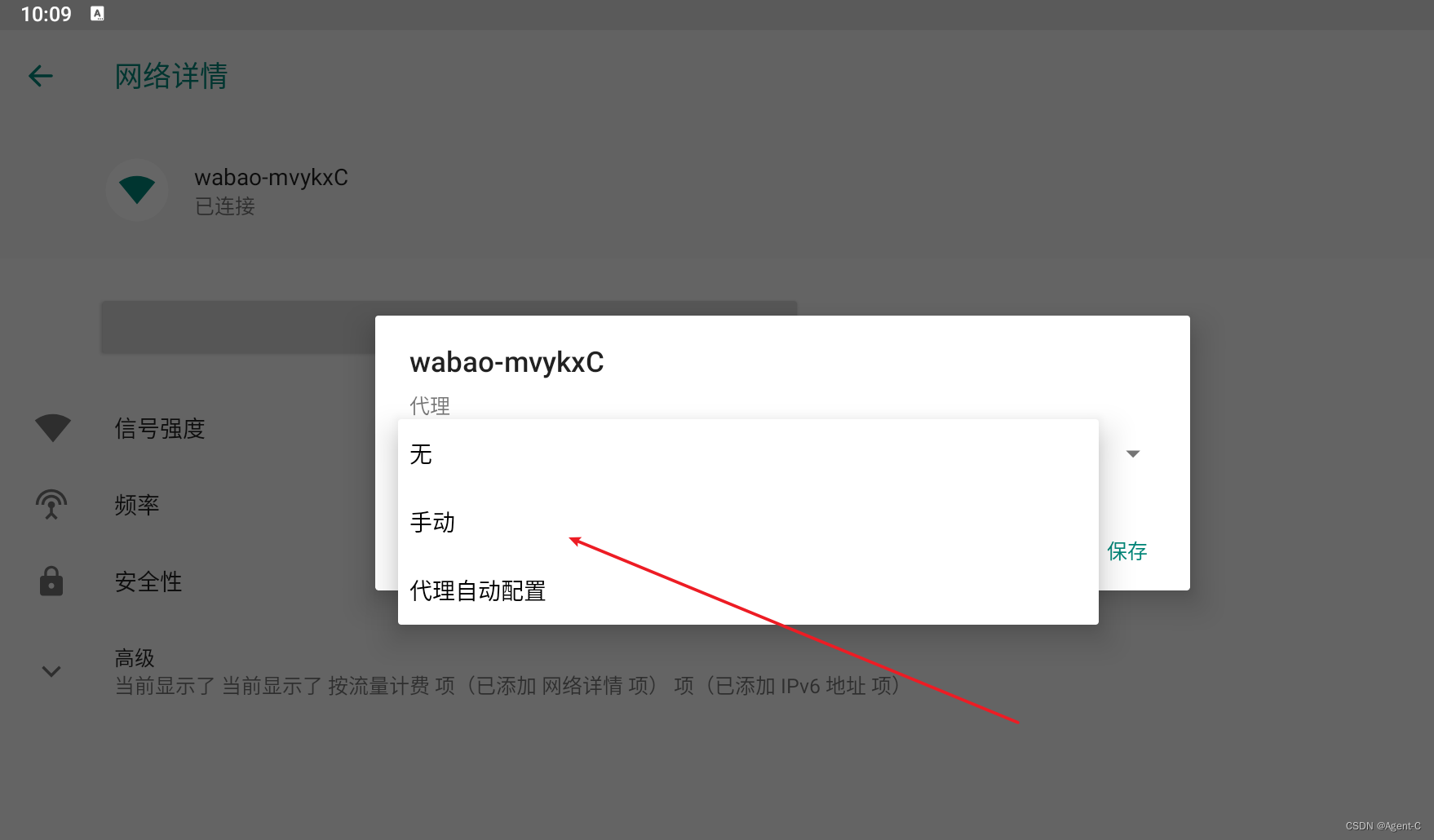Select 无 proxy option

click(x=748, y=454)
